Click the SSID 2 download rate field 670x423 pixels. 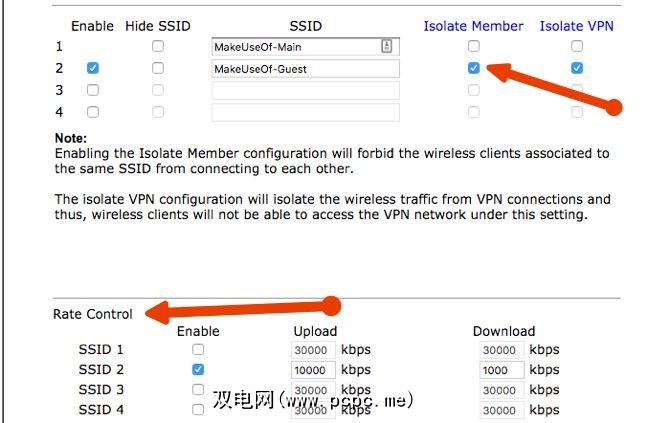[x=501, y=370]
